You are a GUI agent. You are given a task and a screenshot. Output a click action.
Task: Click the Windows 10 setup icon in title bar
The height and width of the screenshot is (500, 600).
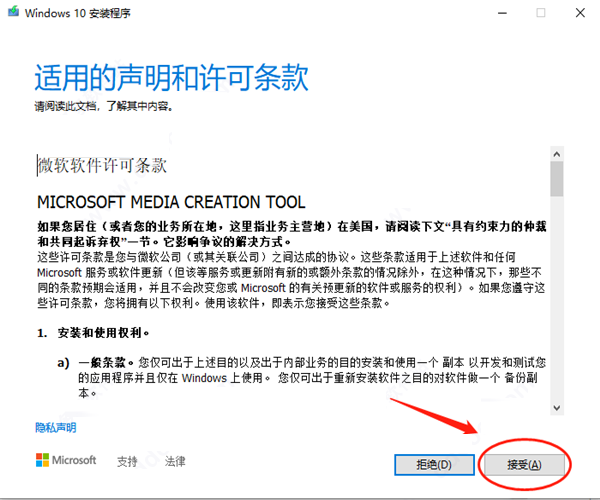(11, 12)
